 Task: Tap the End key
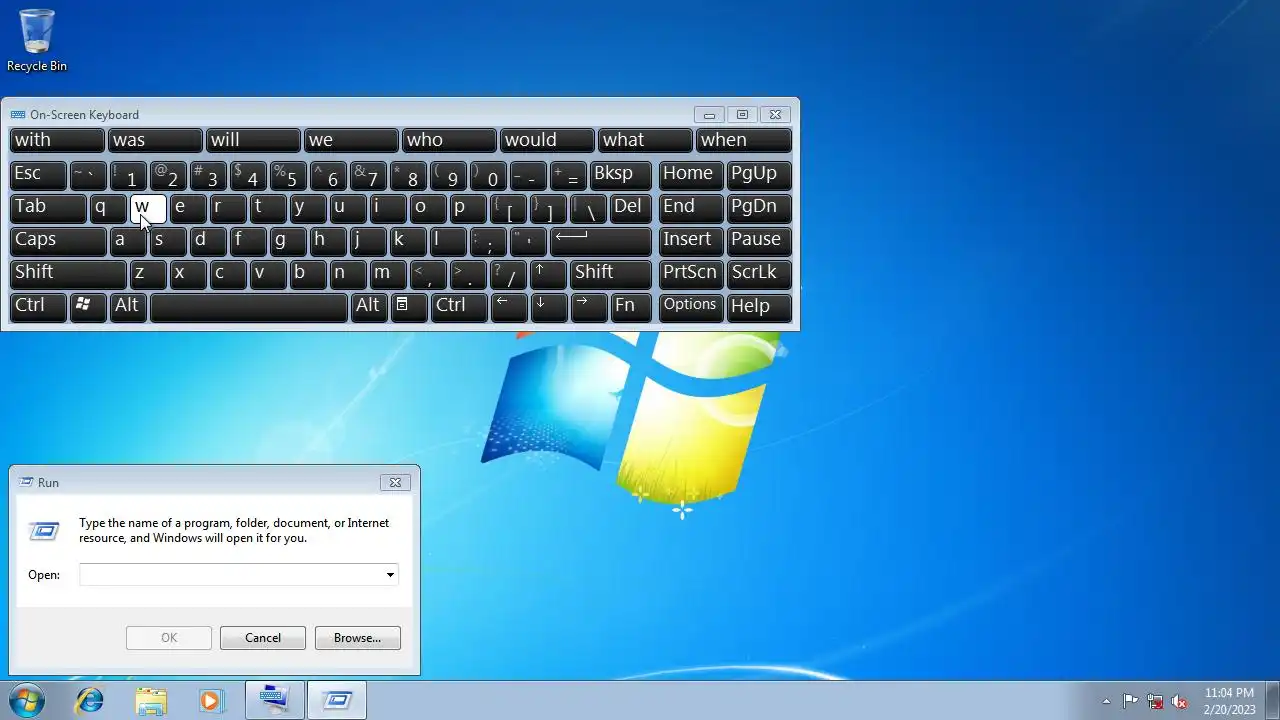tap(691, 207)
